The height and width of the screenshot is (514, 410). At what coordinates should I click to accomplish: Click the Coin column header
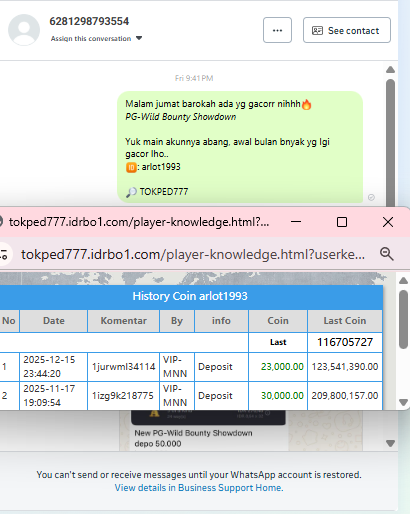278,321
